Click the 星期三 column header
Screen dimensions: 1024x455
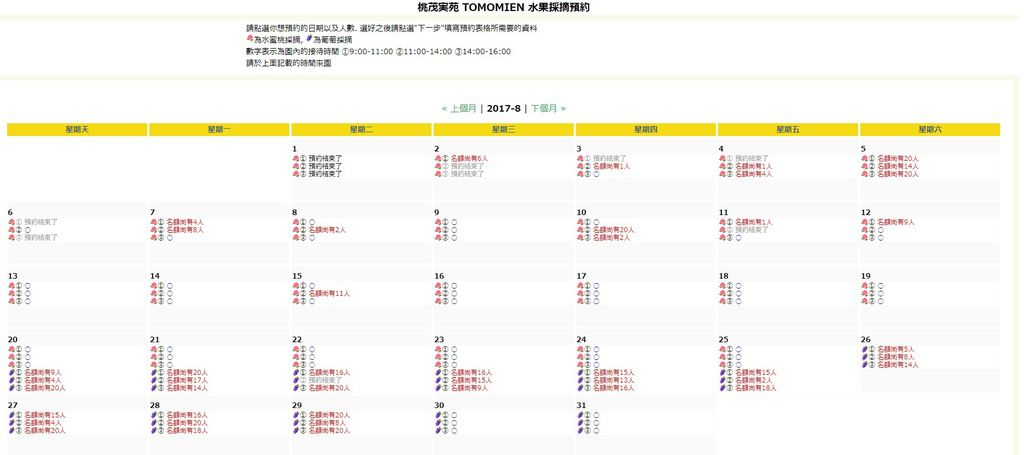click(504, 130)
